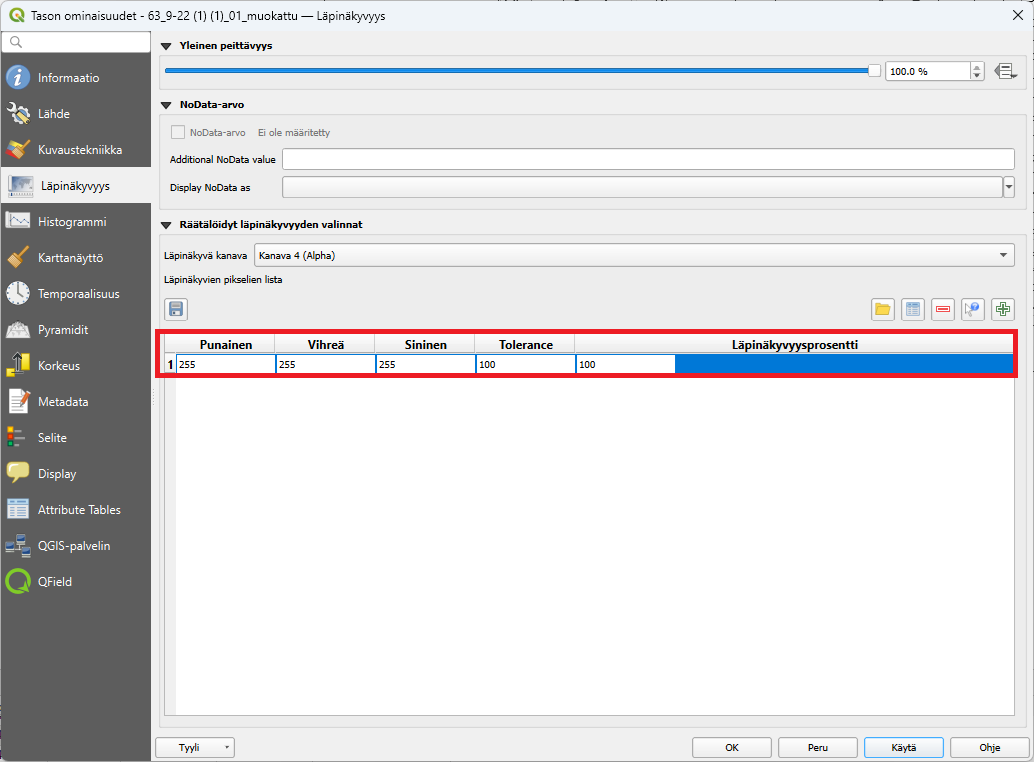Click the Selite legend icon
This screenshot has width=1034, height=762.
(x=16, y=438)
